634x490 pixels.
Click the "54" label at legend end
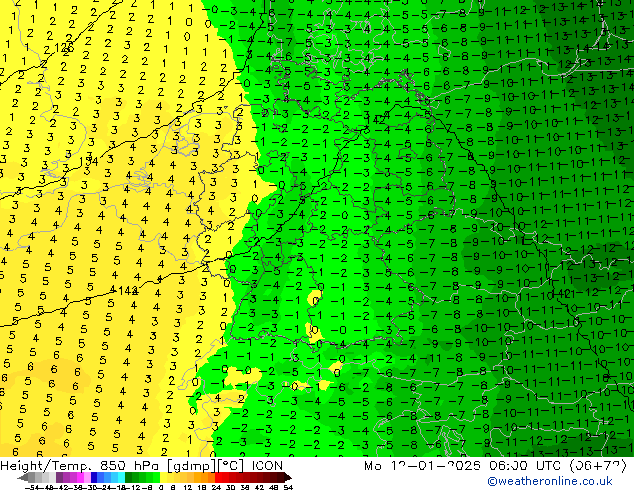tap(288, 487)
